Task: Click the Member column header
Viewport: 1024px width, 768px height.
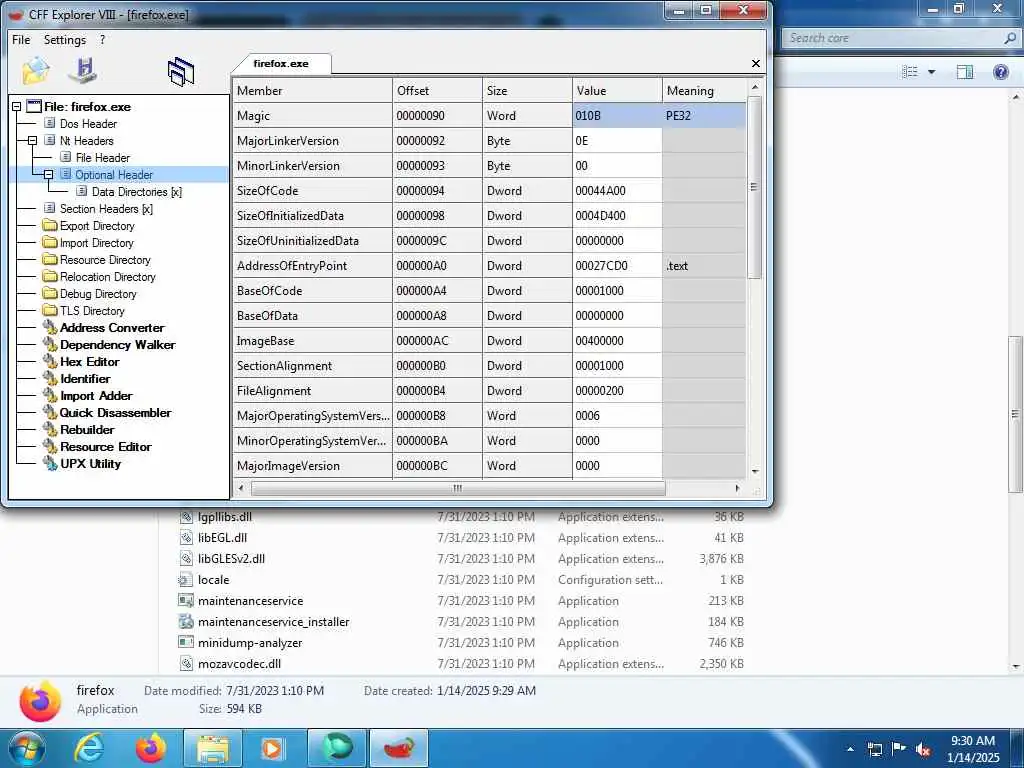Action: click(312, 91)
